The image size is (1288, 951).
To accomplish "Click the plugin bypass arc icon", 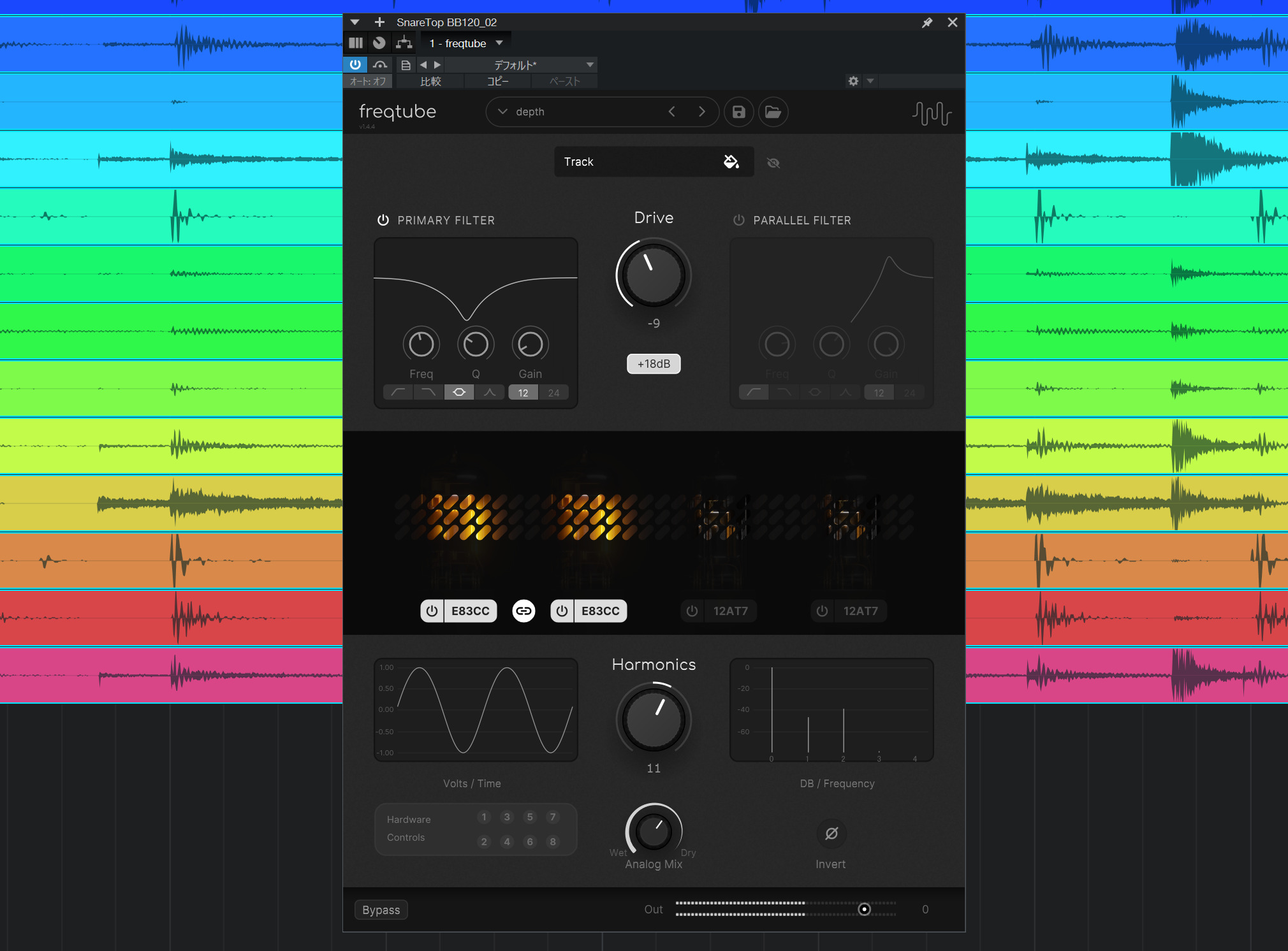I will point(380,64).
